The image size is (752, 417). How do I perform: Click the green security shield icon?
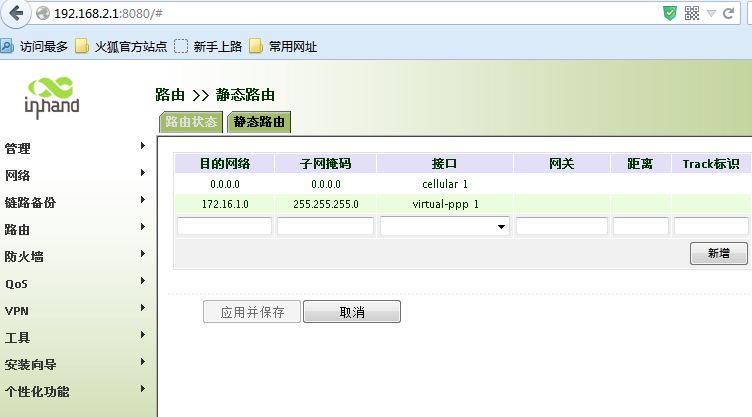tap(670, 13)
